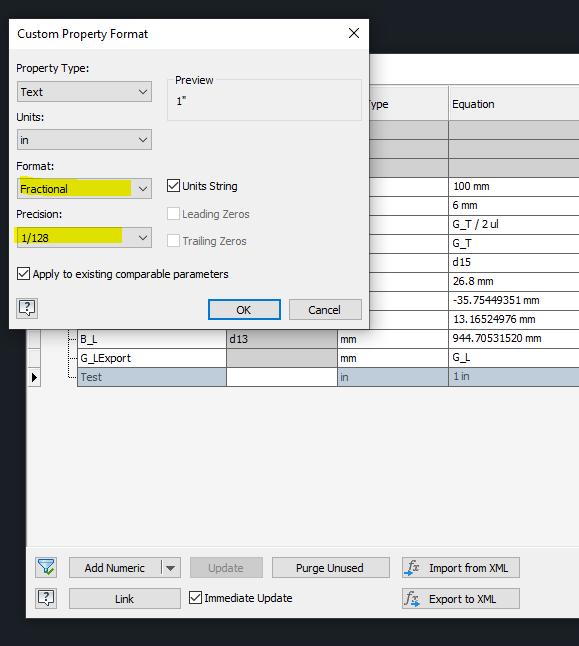Click the Purge Unused button
Screen dimensions: 579x646
click(x=331, y=568)
